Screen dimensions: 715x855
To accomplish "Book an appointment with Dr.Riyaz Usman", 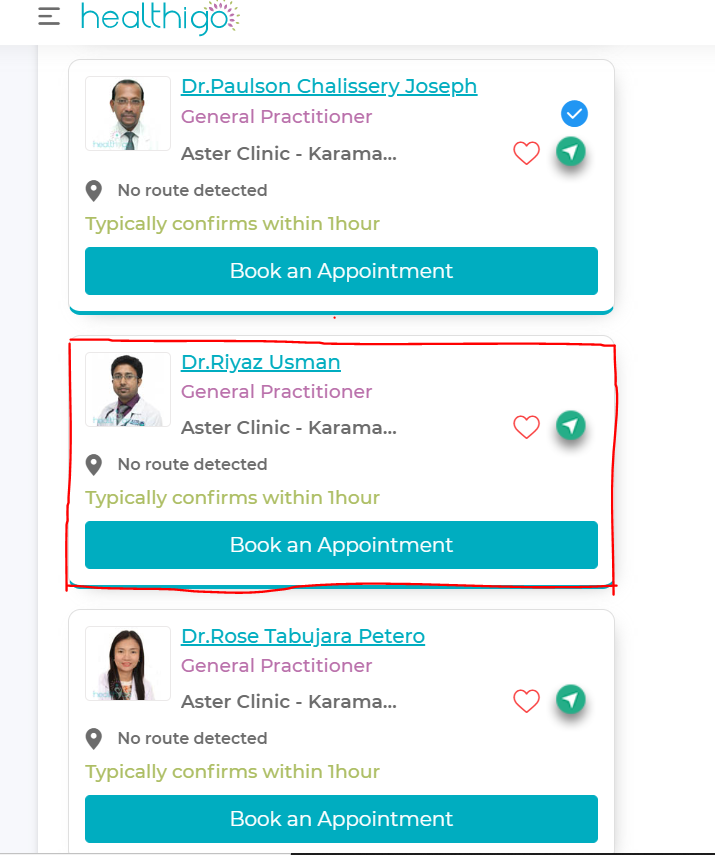I will (x=341, y=545).
